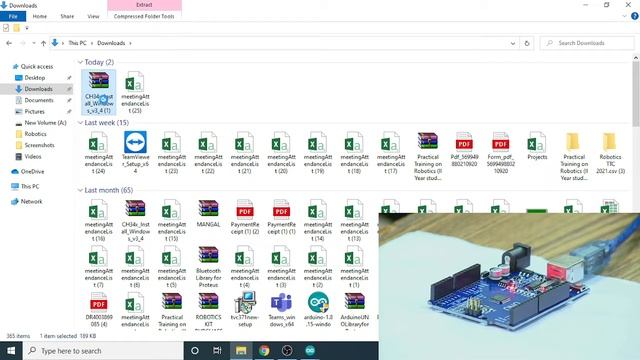640x360 pixels.
Task: Click This PC in the address path
Action: click(78, 43)
